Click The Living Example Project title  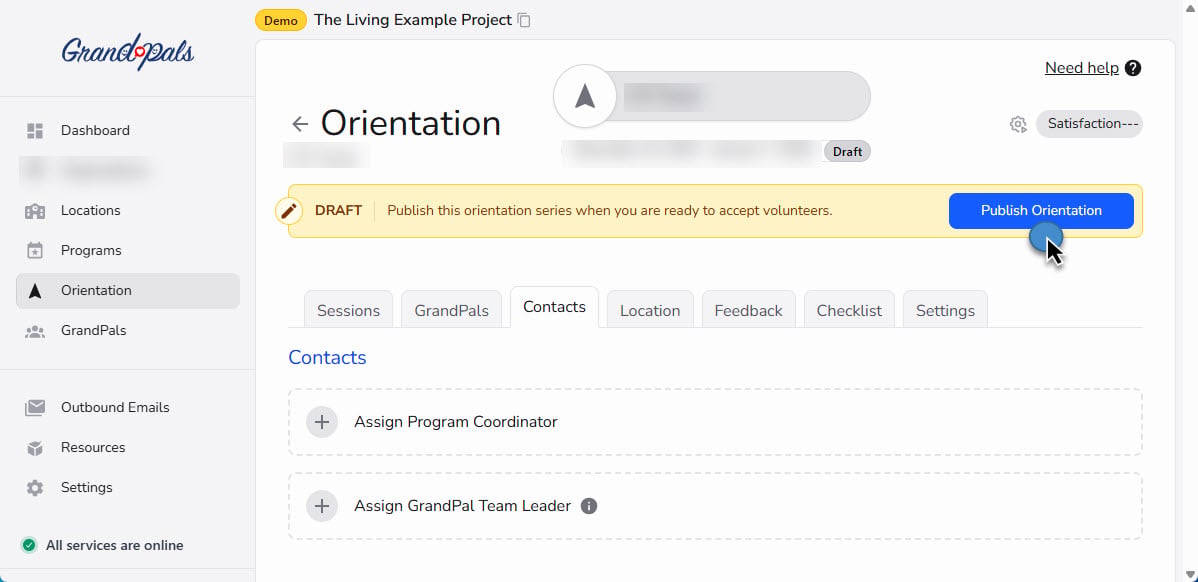pos(413,20)
